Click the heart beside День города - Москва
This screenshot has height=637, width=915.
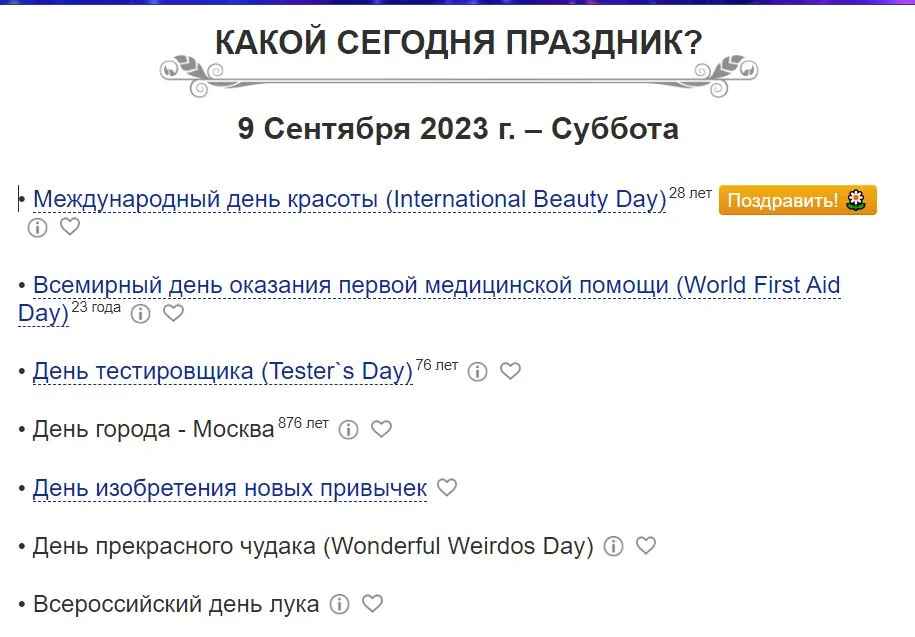coord(381,430)
